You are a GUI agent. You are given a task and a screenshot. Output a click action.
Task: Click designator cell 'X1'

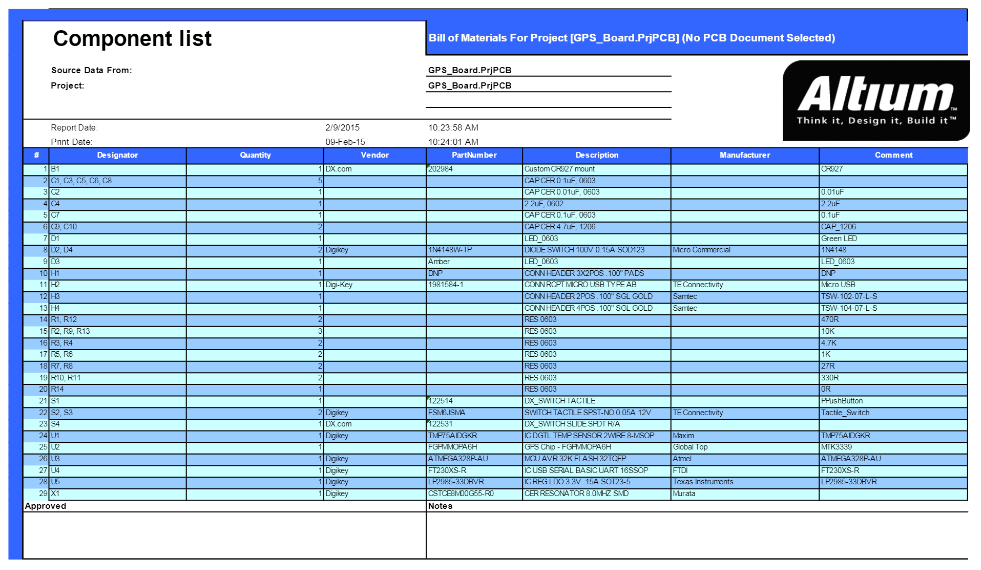point(118,494)
